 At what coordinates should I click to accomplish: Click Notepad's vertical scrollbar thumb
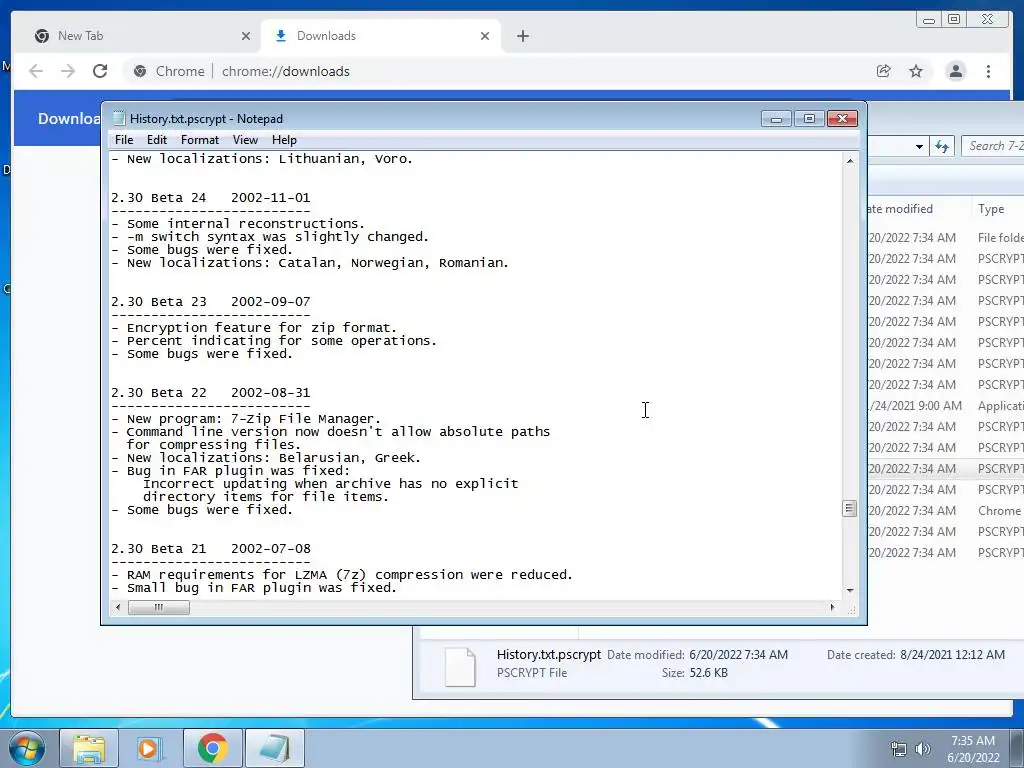(x=850, y=509)
